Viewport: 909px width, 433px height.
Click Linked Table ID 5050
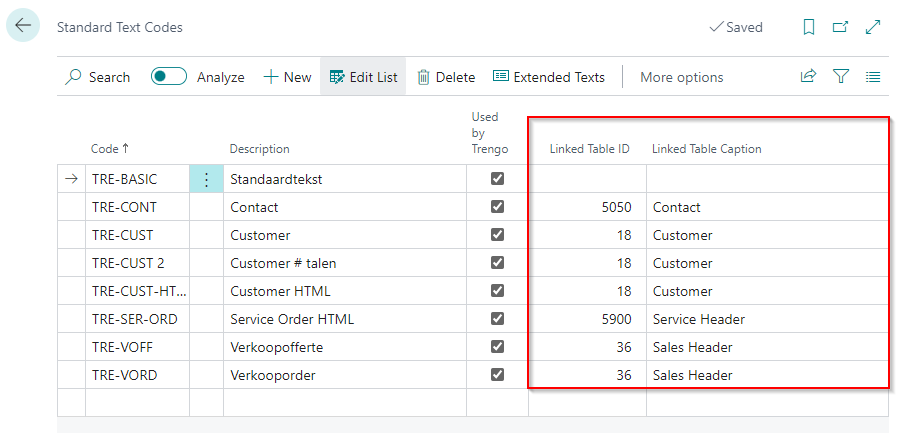tap(587, 207)
